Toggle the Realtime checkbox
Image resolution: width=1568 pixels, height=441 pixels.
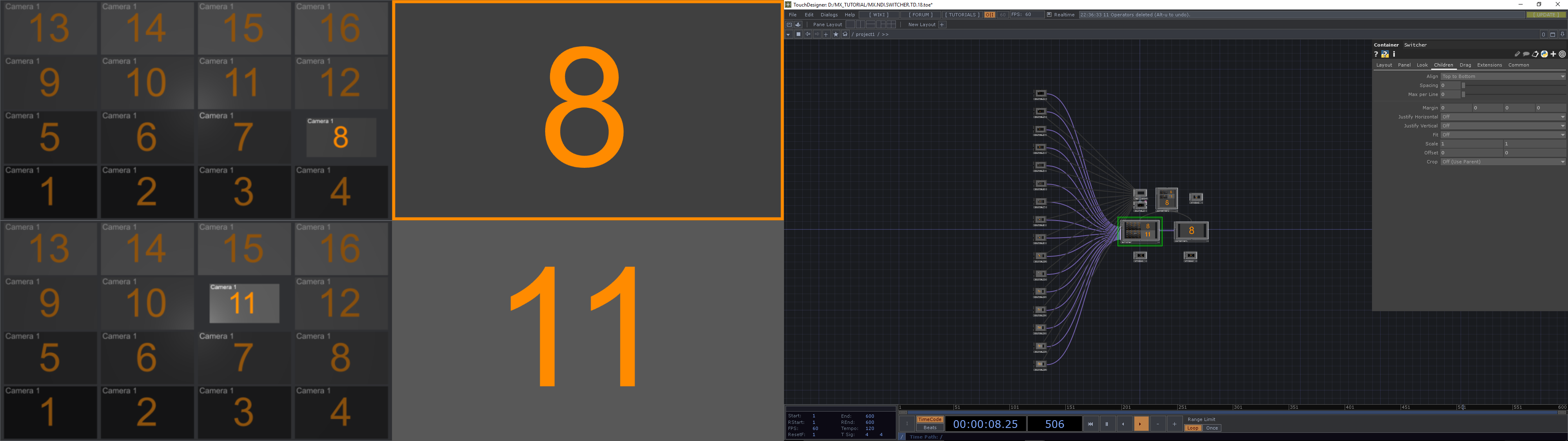click(x=1049, y=15)
